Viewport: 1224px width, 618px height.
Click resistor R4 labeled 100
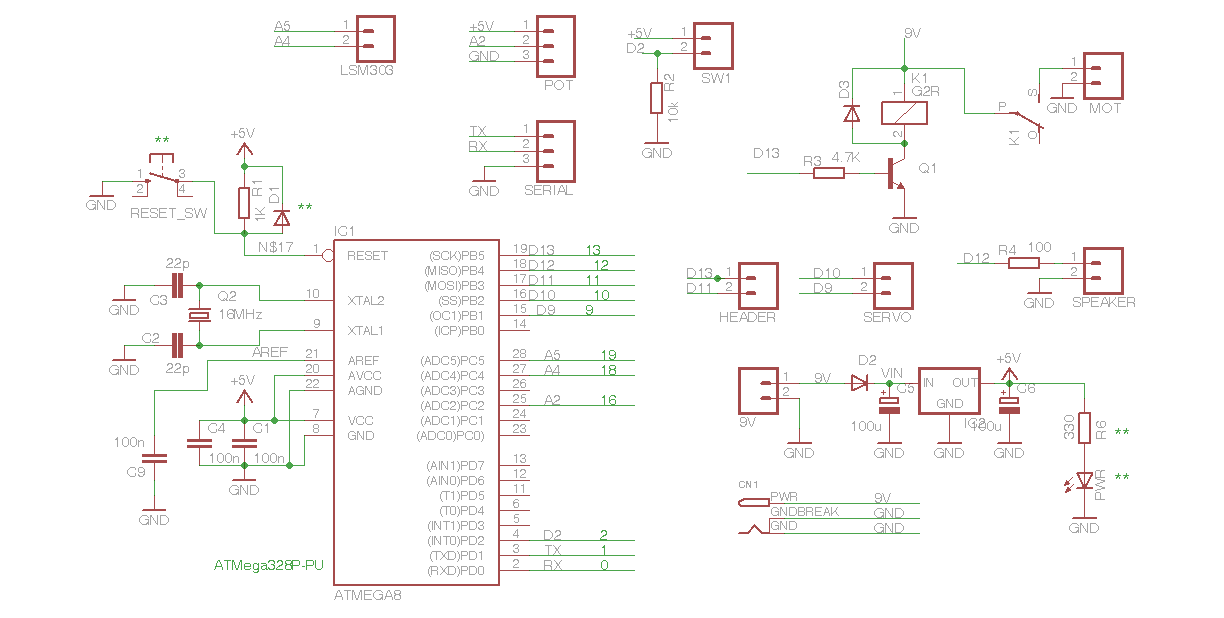point(1022,261)
